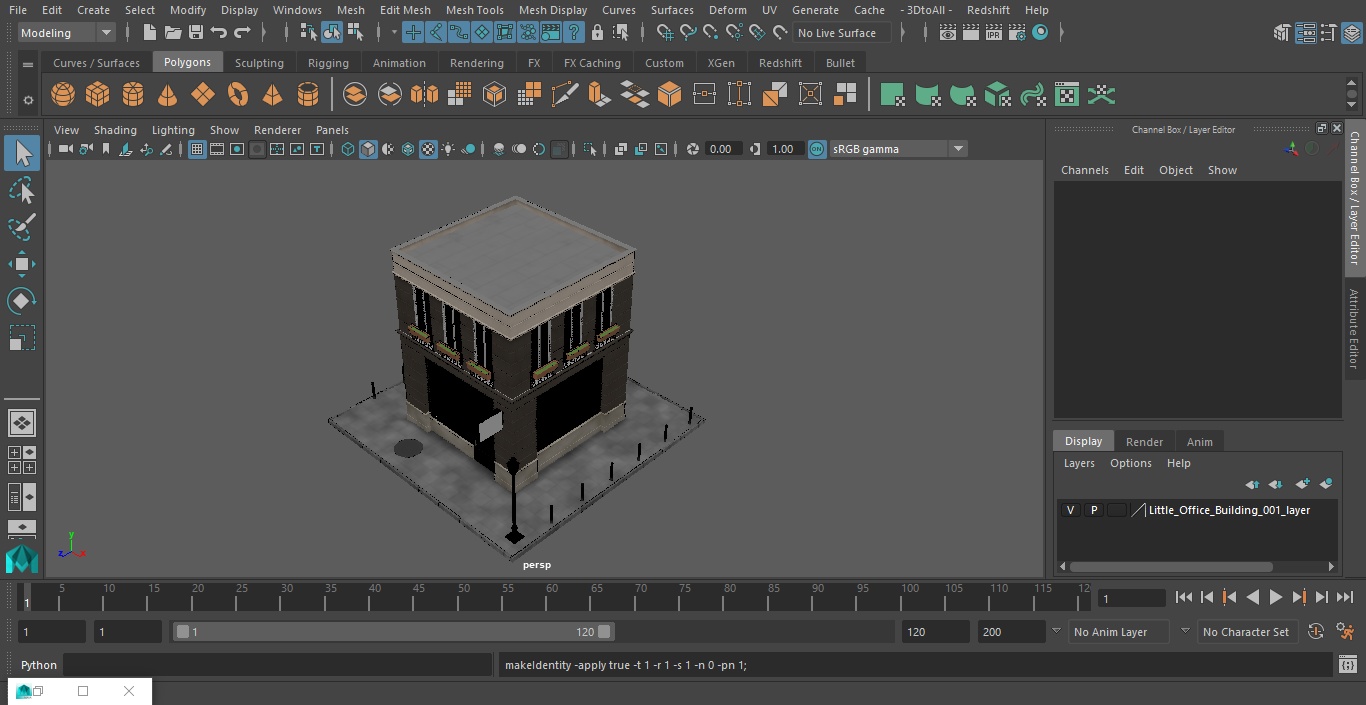Viewport: 1366px width, 705px height.
Task: Click the No Live Surface field
Action: pos(843,32)
